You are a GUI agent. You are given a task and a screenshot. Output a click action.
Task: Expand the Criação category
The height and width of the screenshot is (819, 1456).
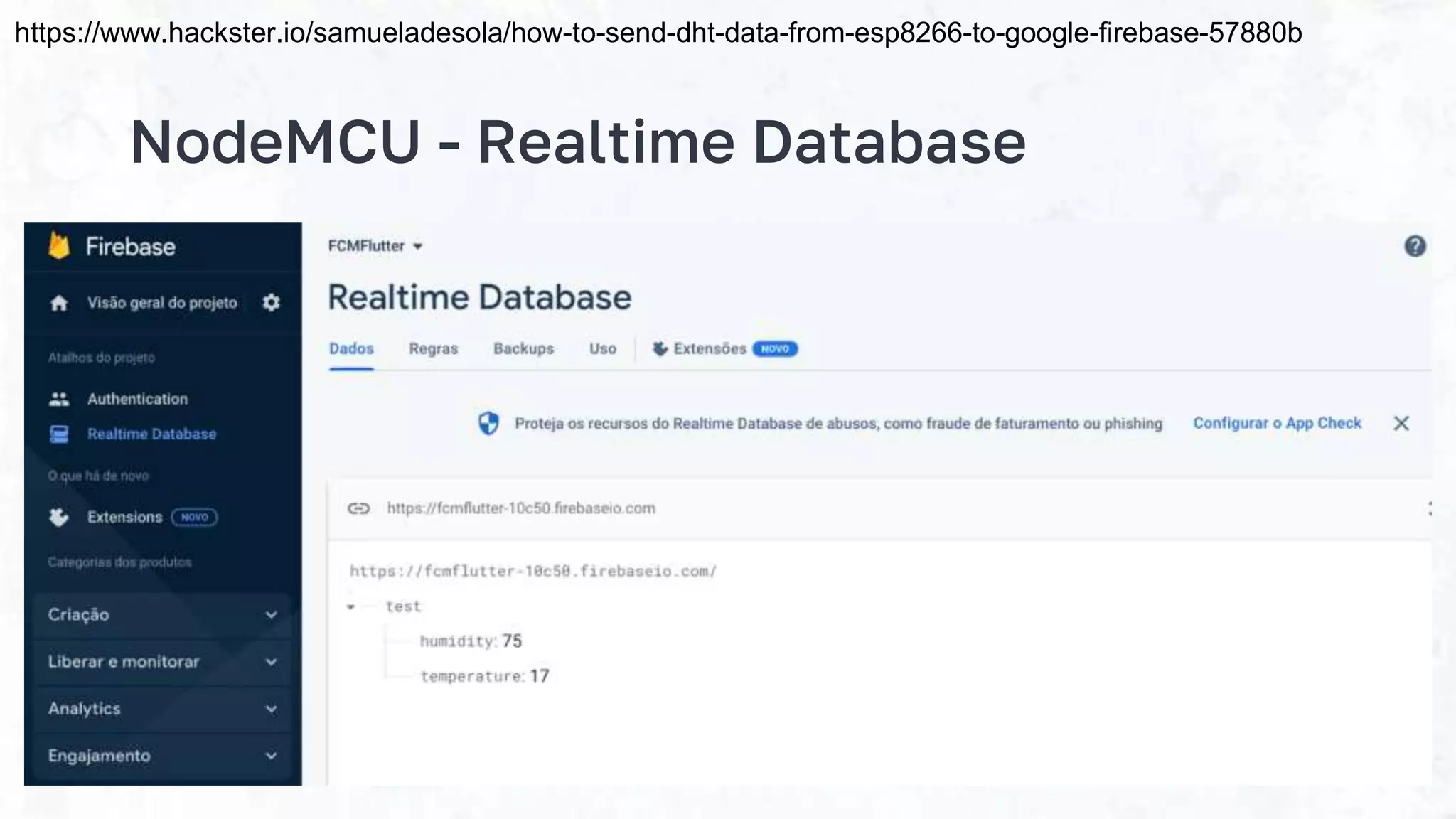[163, 615]
